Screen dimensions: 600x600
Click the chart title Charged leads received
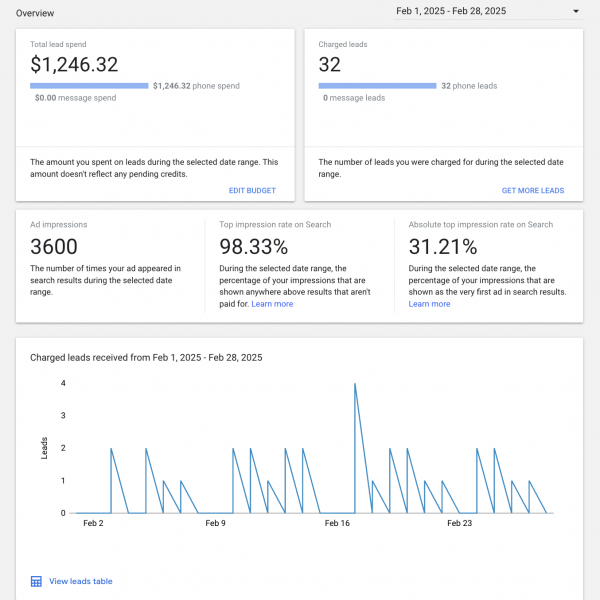click(146, 357)
